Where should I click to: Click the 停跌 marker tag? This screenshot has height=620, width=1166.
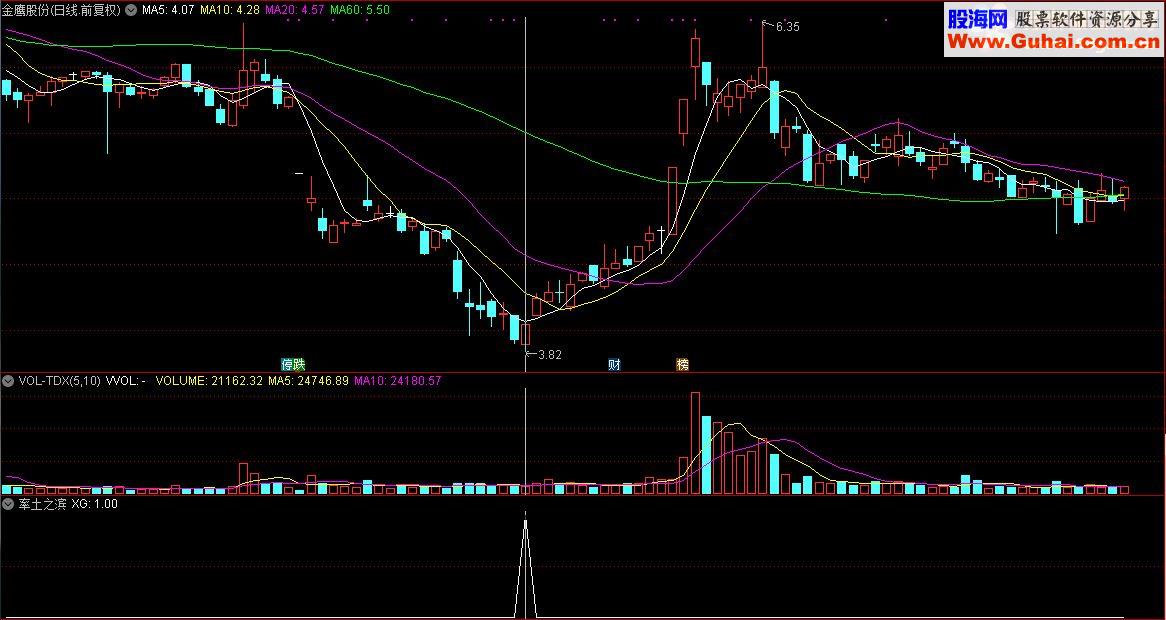coord(293,365)
